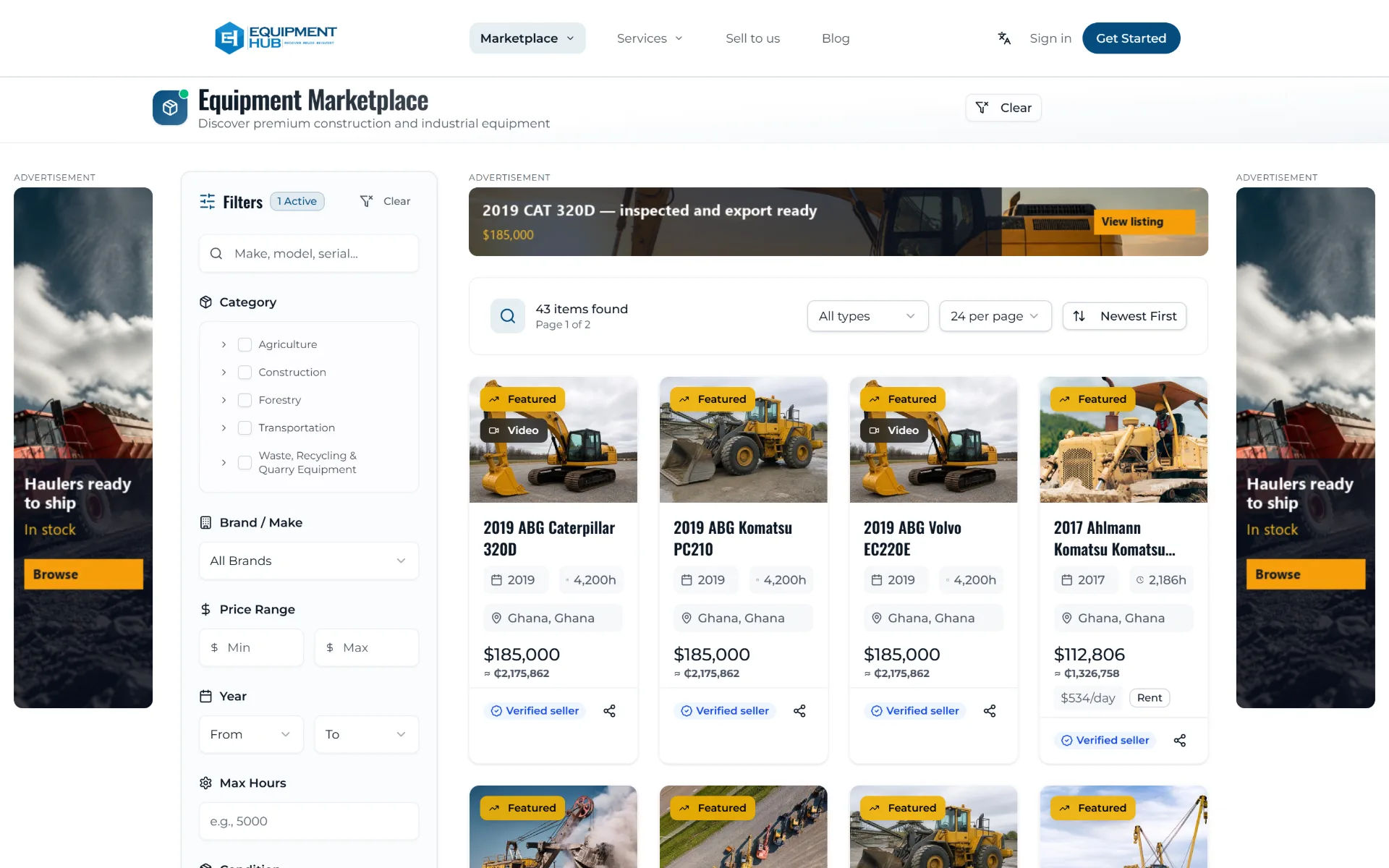This screenshot has width=1389, height=868.
Task: Expand the Agriculture category tree
Action: click(x=224, y=344)
